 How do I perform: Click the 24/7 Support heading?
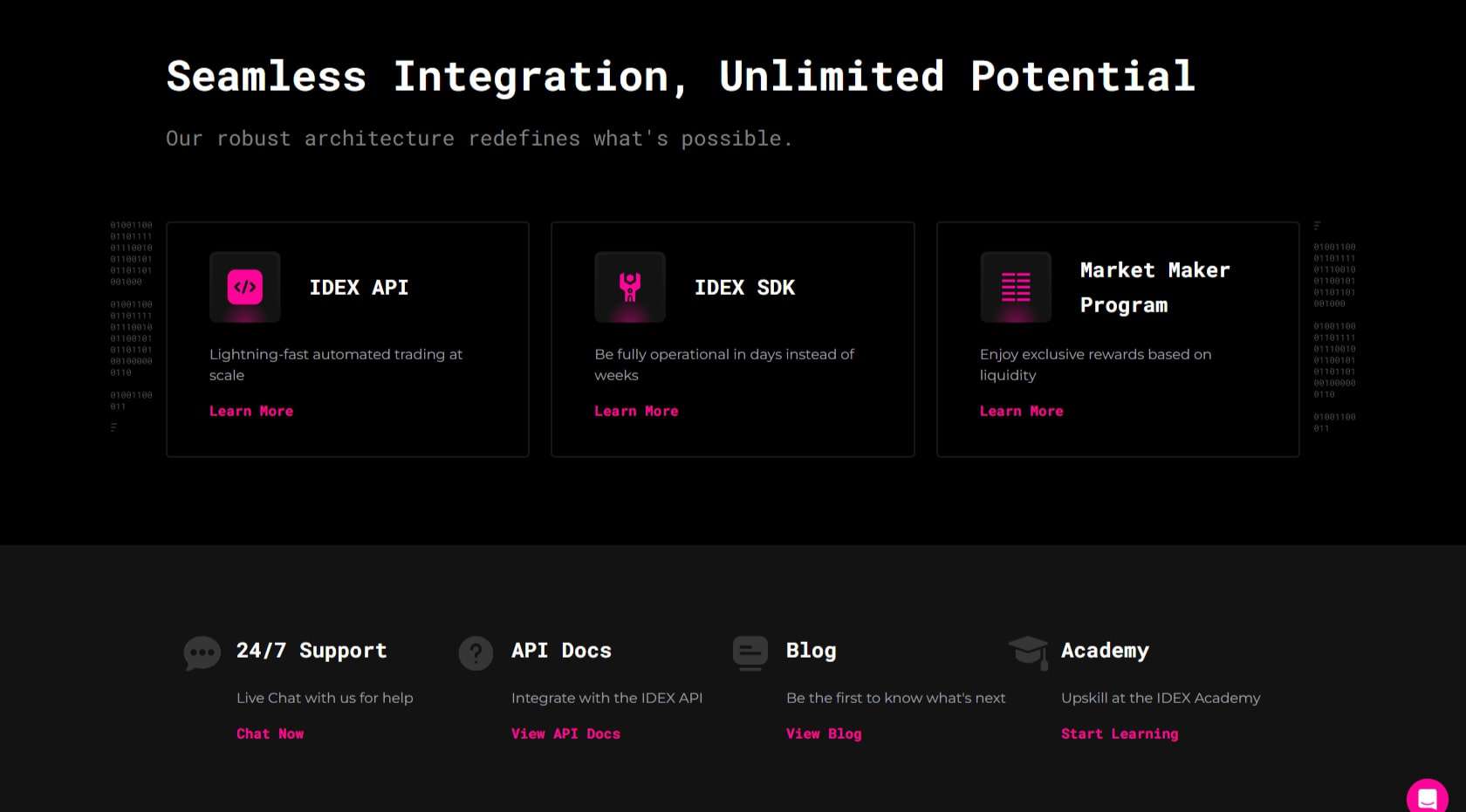(312, 650)
